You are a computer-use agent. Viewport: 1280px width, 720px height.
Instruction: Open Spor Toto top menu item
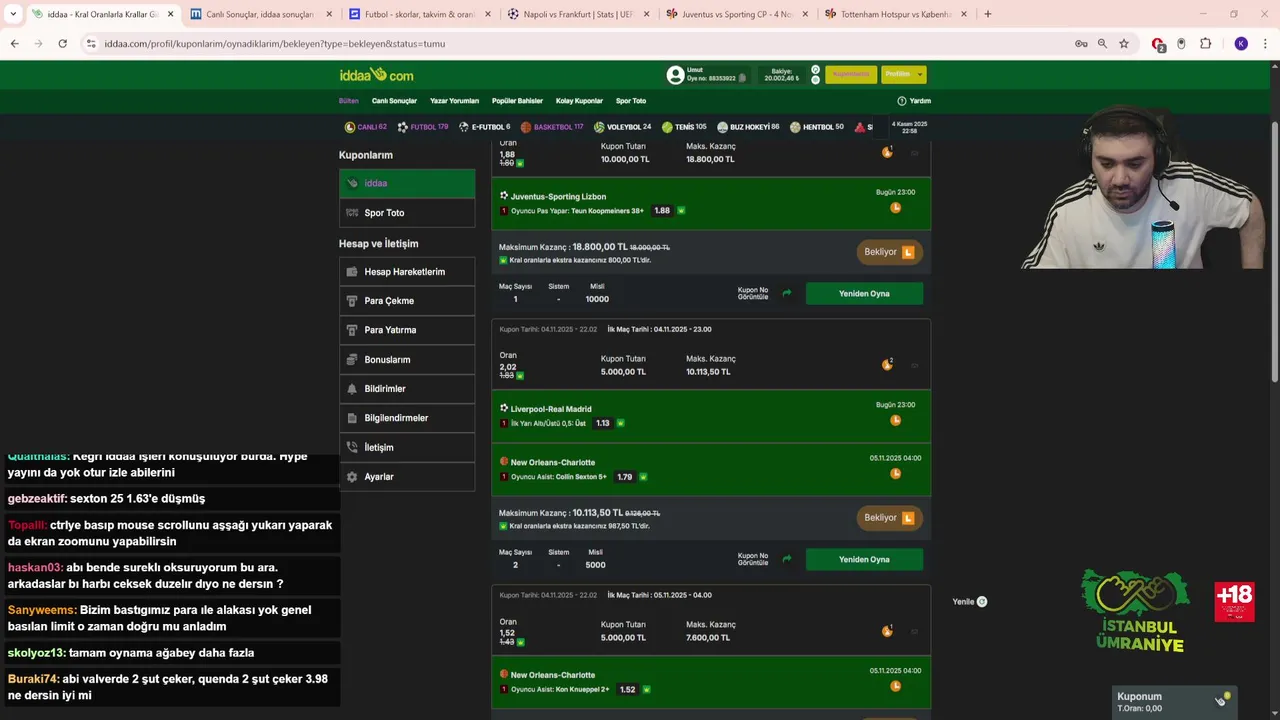pos(631,101)
